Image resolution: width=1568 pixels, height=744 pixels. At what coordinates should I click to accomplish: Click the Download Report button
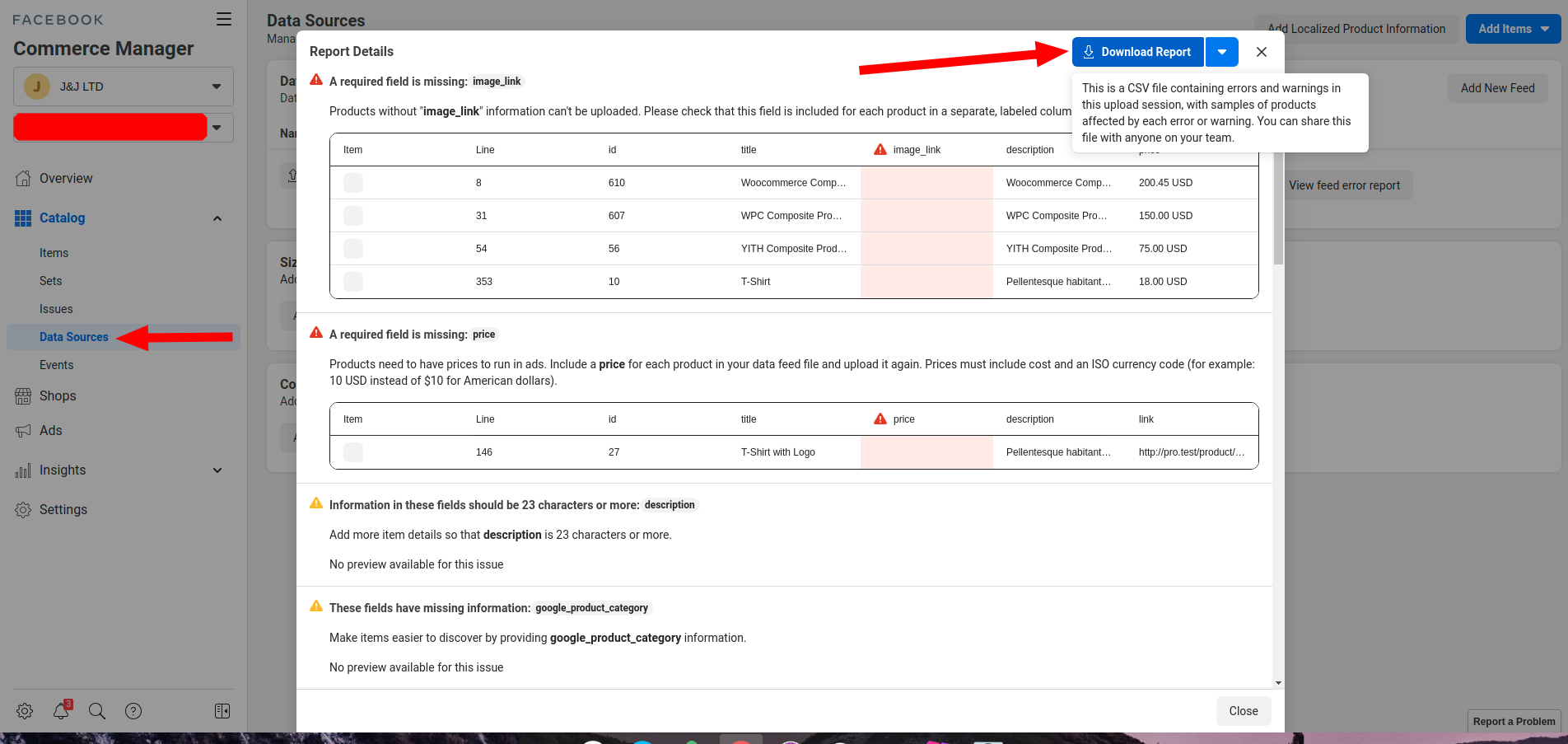(1137, 52)
